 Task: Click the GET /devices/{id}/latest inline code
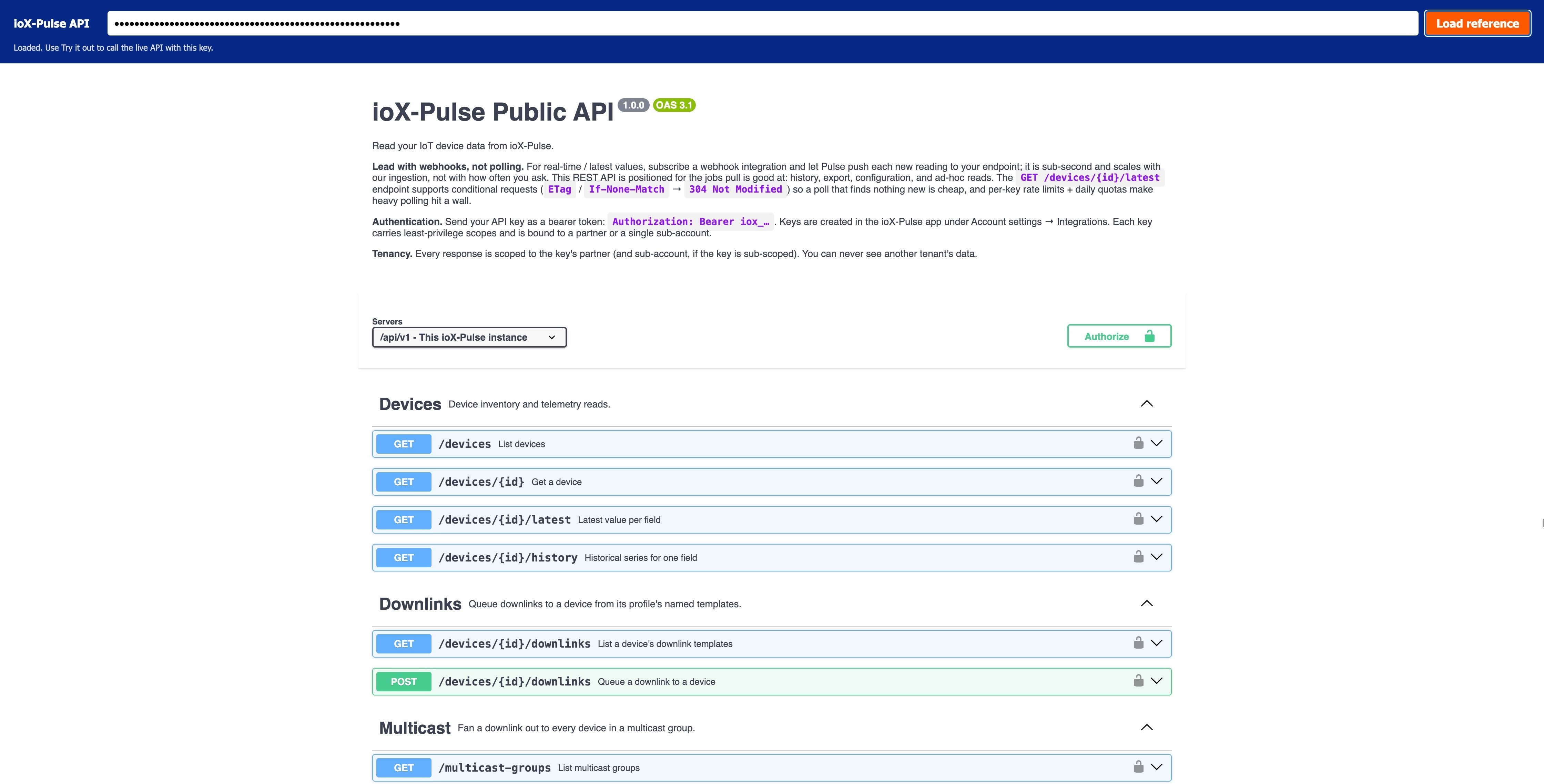click(1090, 177)
